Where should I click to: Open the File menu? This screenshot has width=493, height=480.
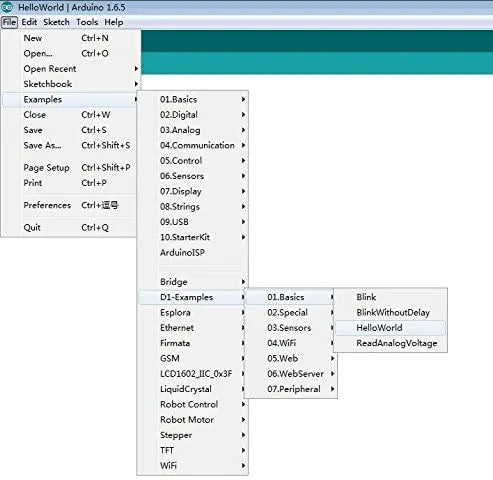9,22
